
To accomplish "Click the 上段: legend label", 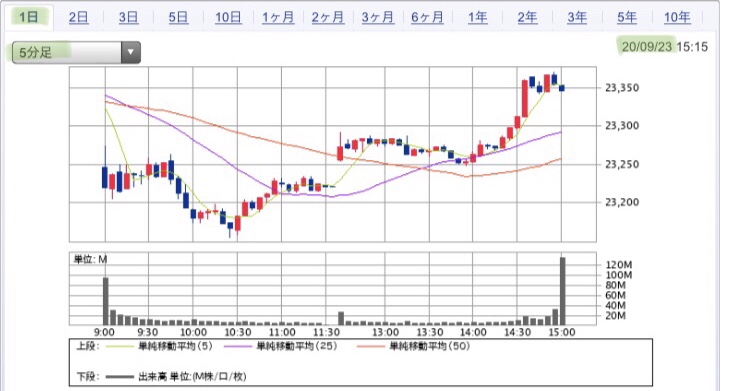I will click(x=87, y=346).
